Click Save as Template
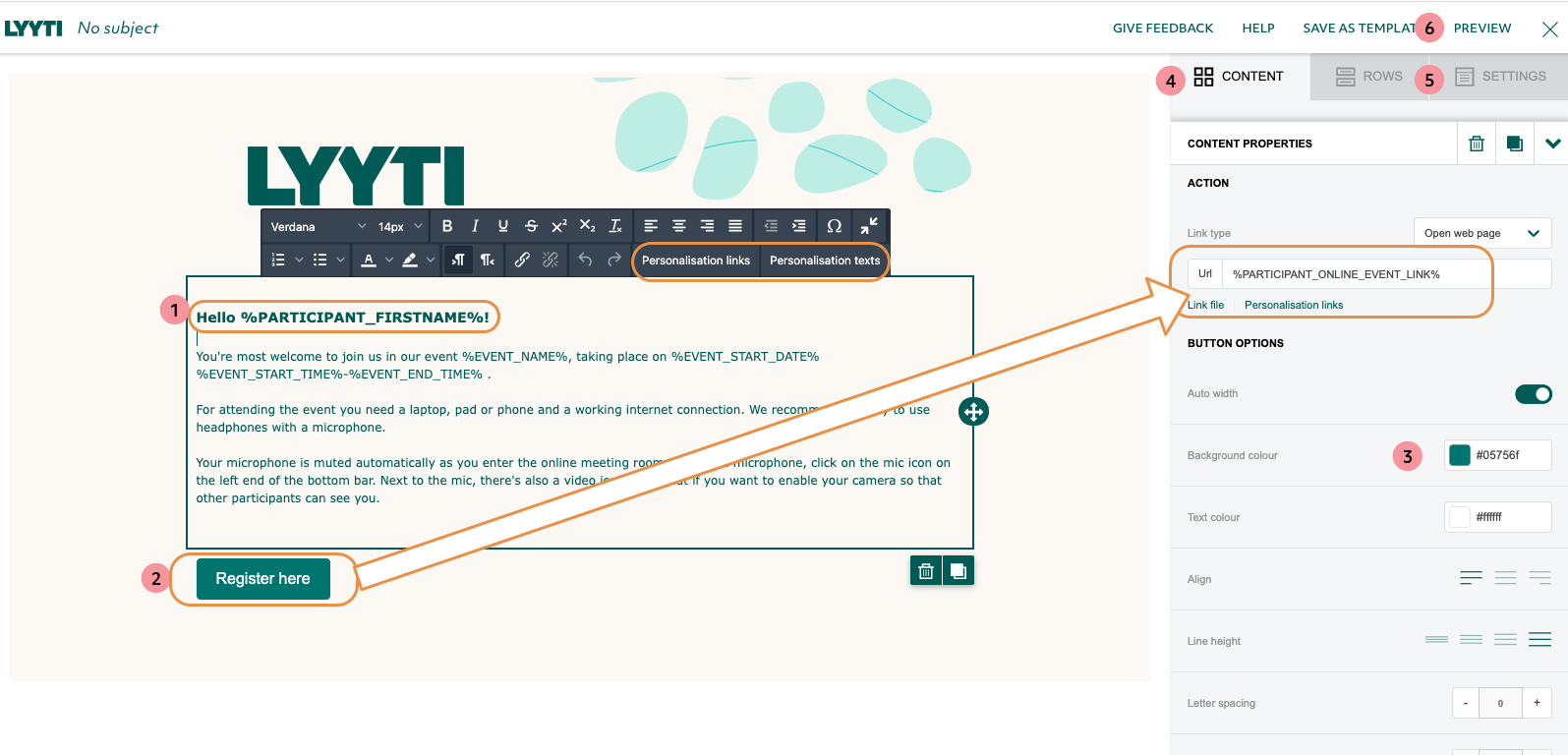This screenshot has width=1568, height=755. (x=1361, y=29)
